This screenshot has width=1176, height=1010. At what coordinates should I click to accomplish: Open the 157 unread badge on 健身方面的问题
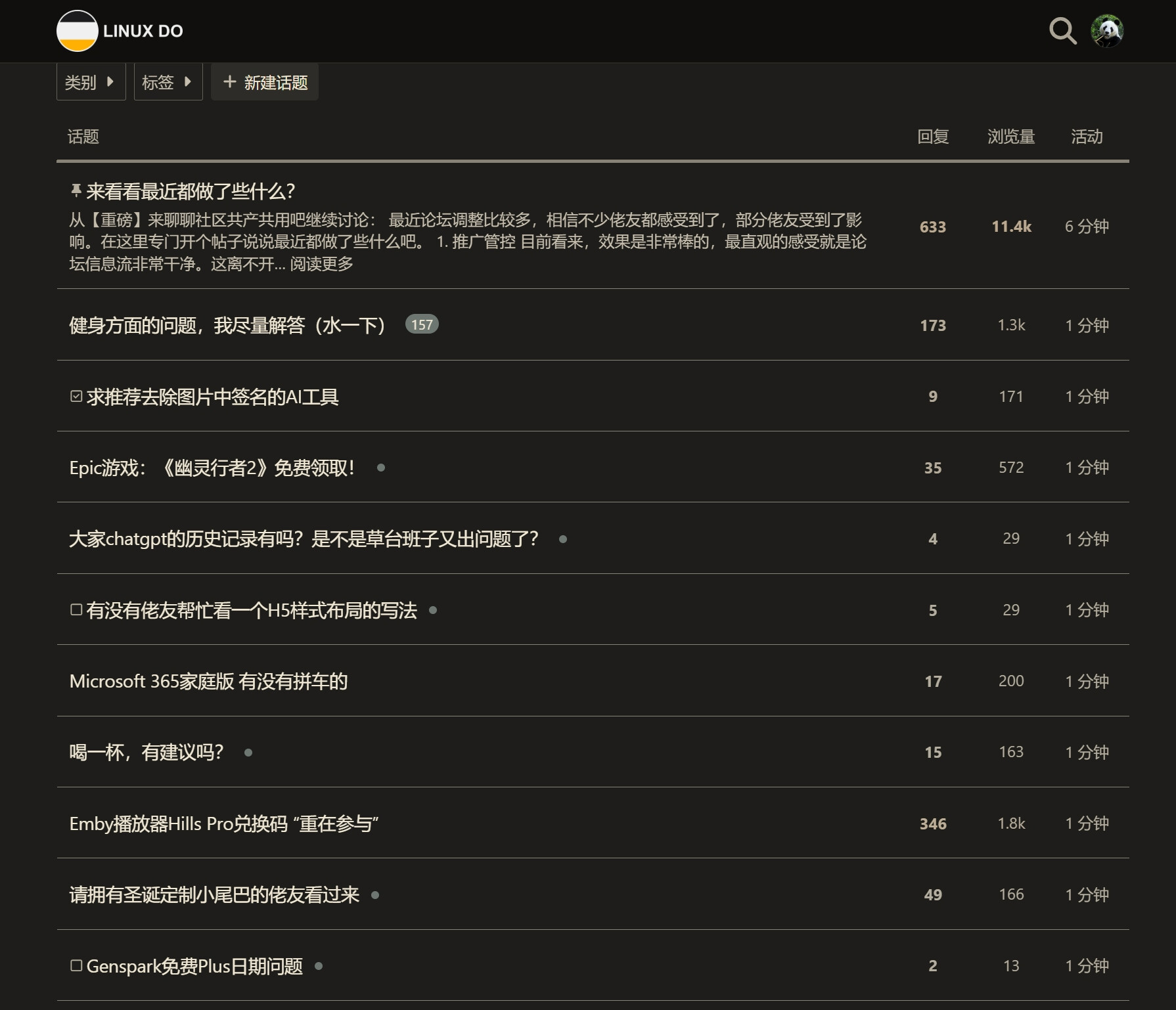(422, 324)
